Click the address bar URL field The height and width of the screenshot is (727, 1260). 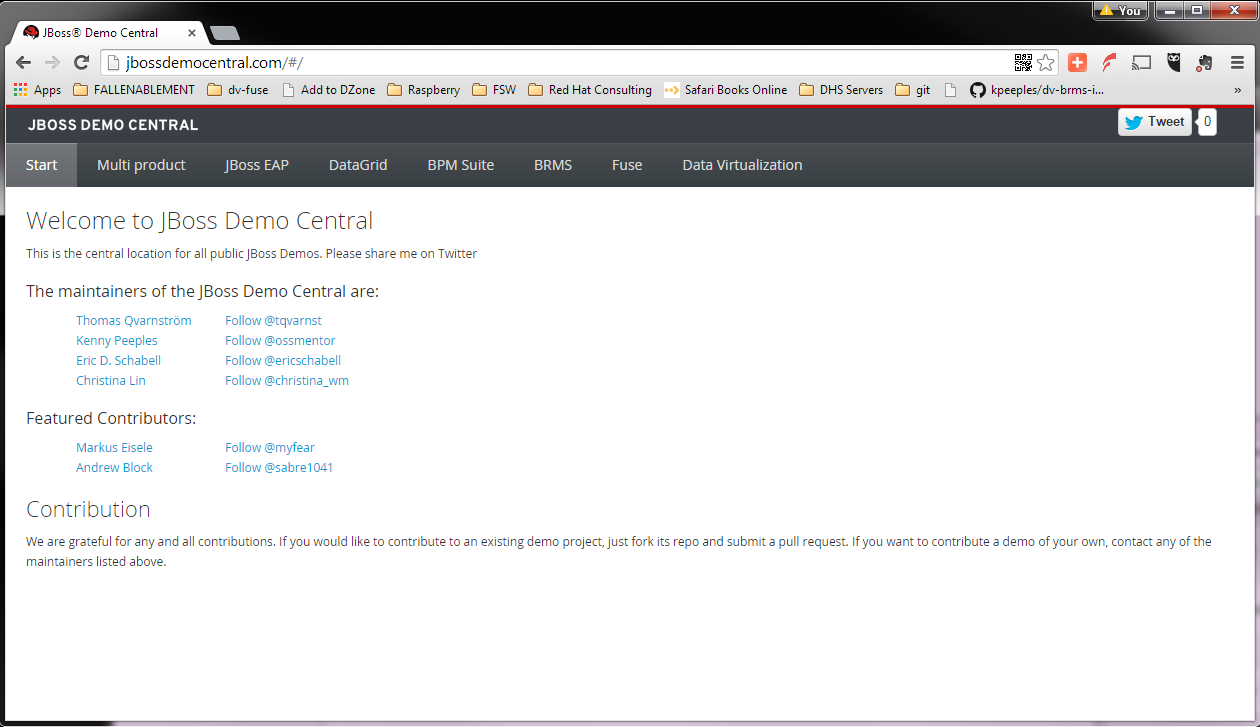point(560,63)
